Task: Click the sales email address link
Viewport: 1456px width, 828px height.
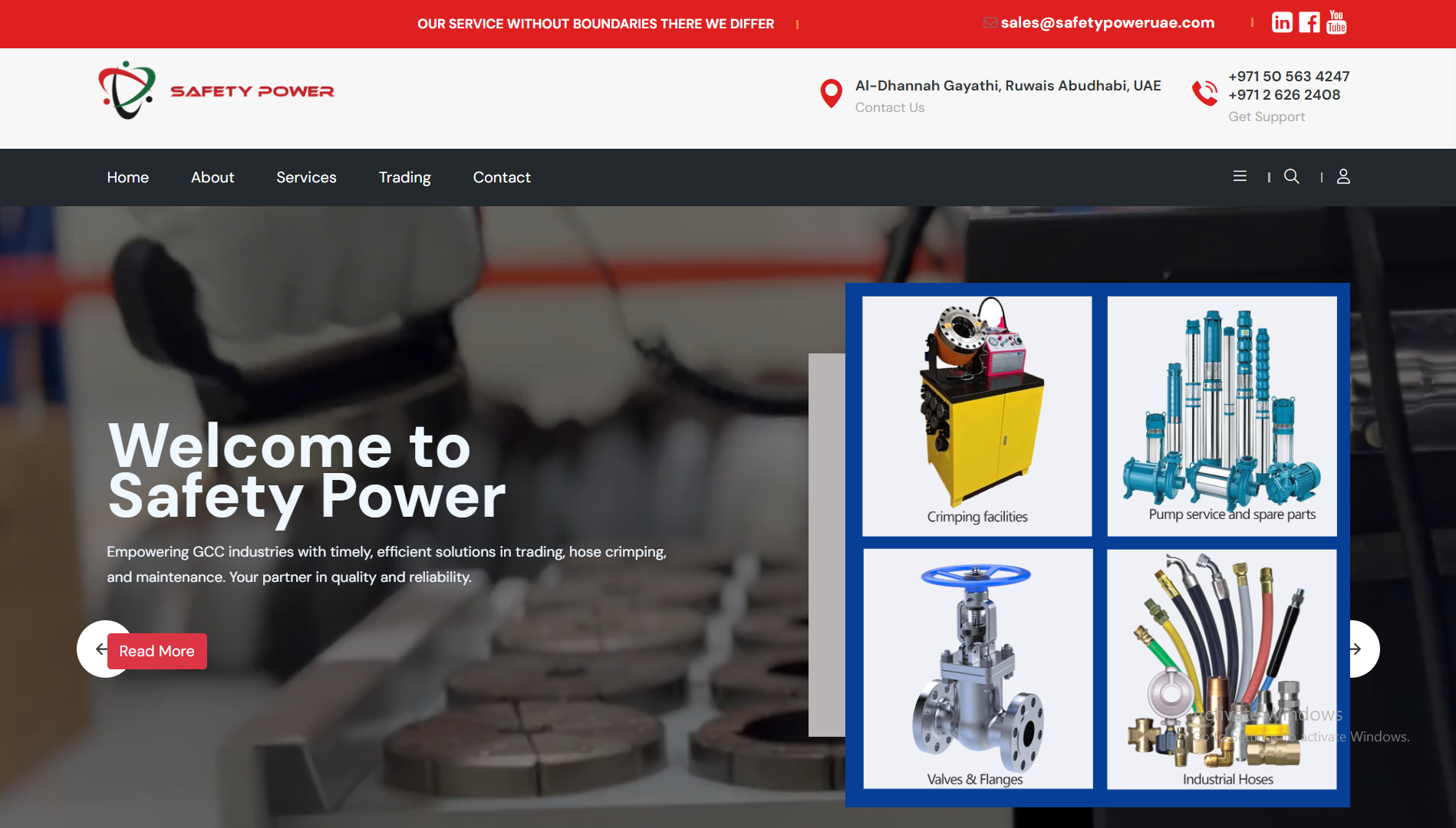Action: [1107, 23]
